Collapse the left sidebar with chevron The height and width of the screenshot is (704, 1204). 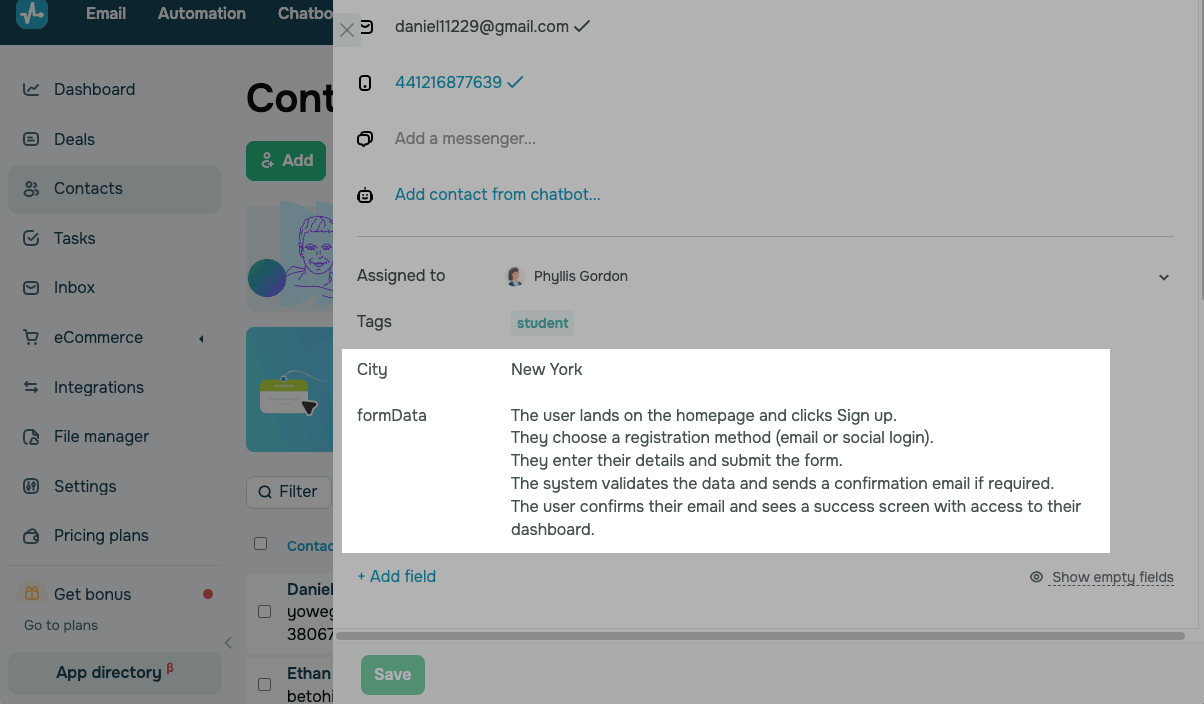click(228, 643)
